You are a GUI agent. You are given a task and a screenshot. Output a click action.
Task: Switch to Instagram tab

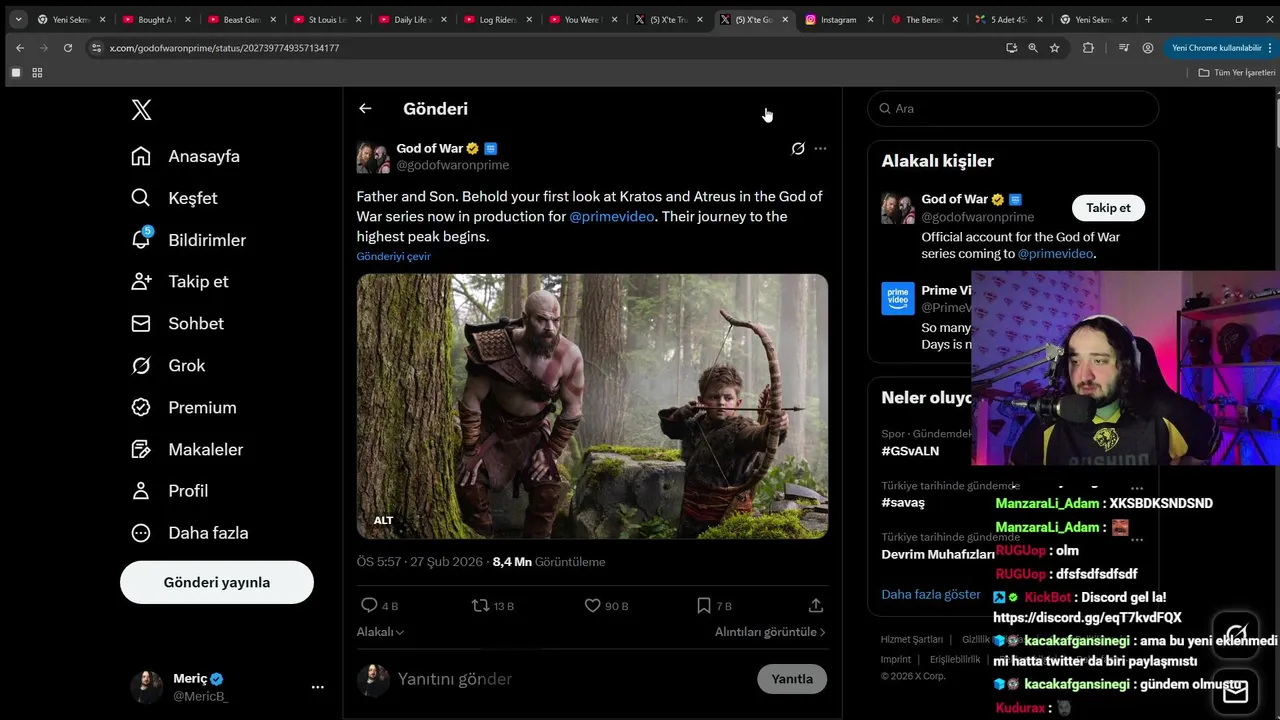(838, 19)
